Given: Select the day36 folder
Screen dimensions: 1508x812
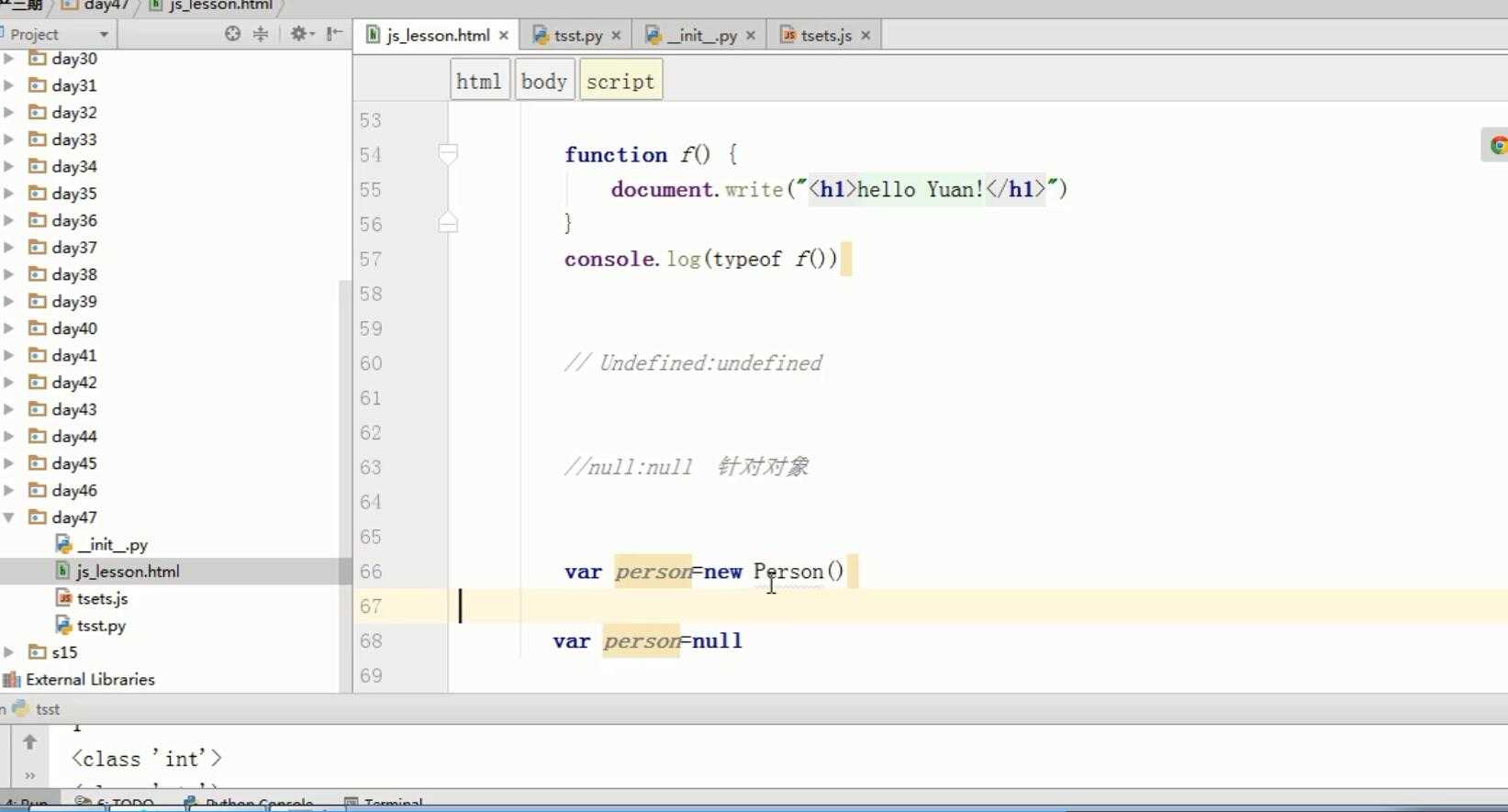Looking at the screenshot, I should pyautogui.click(x=74, y=220).
